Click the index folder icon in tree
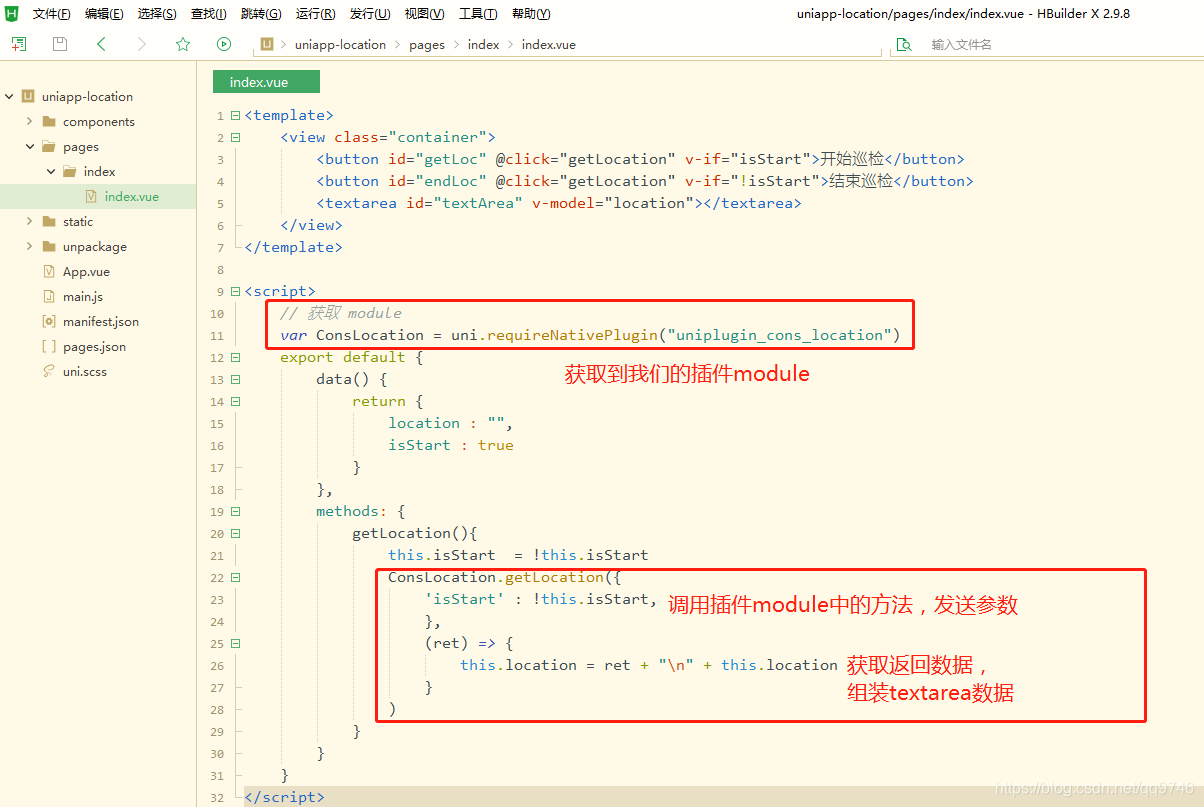 [69, 172]
